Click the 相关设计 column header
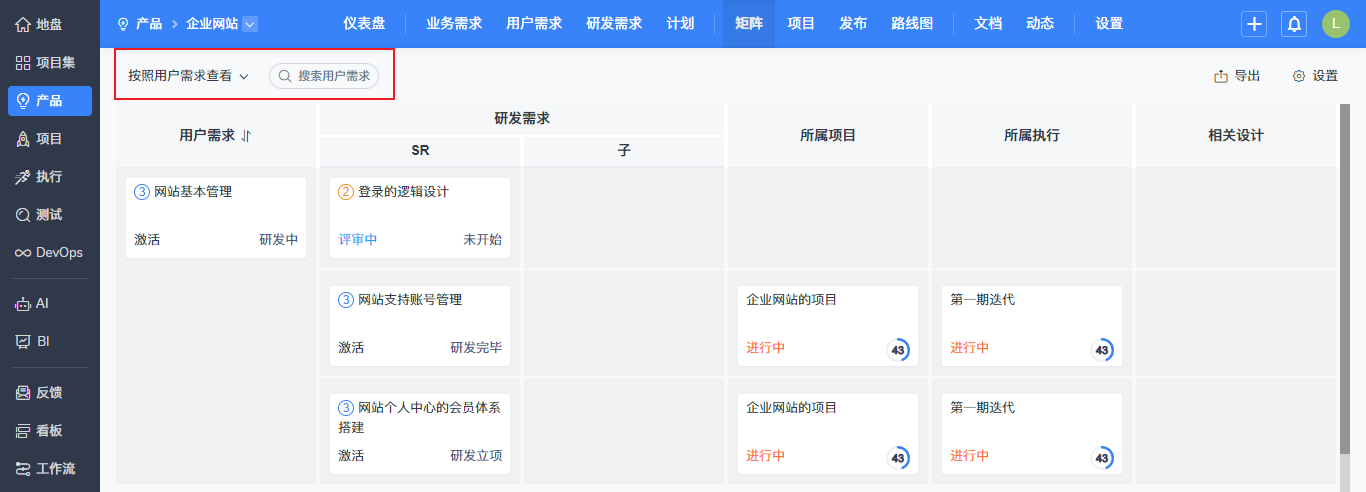 pyautogui.click(x=1236, y=135)
